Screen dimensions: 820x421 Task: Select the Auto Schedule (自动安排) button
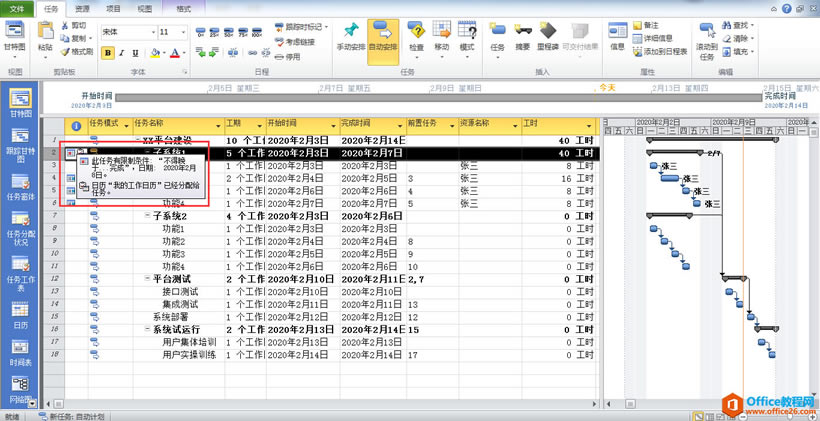click(x=382, y=34)
